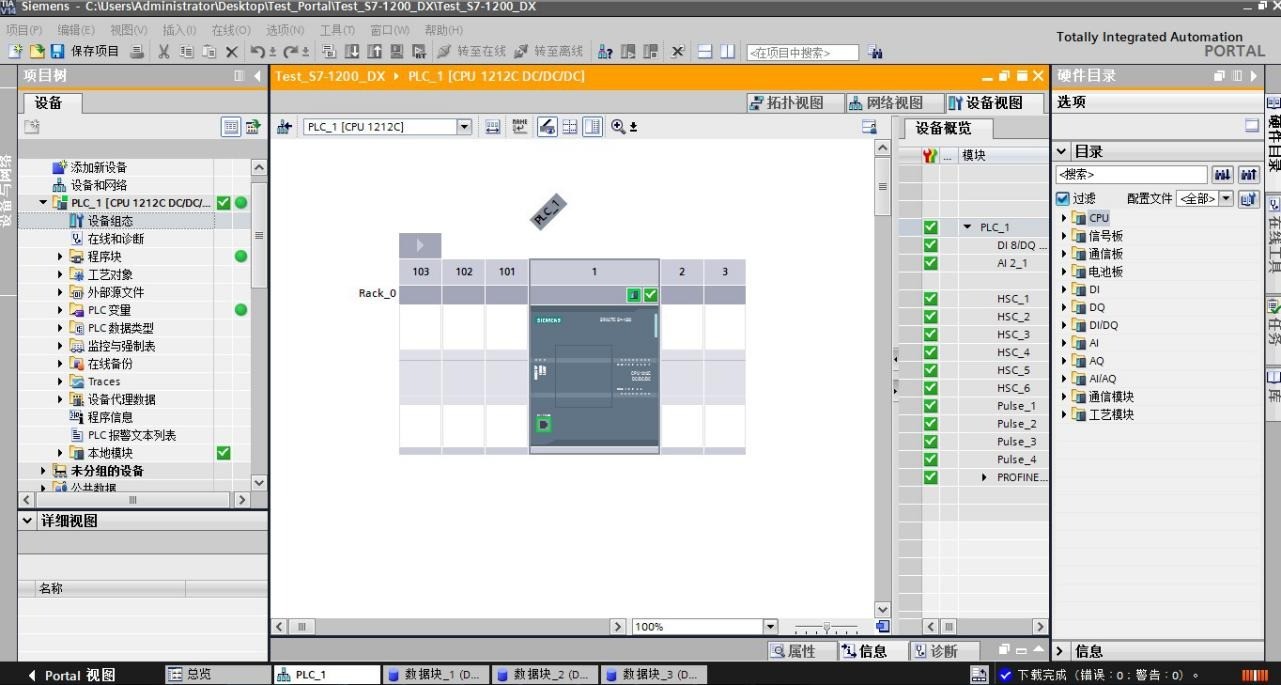Viewport: 1281px width, 685px height.
Task: Click the search binoculars icon beside project search
Action: (x=875, y=52)
